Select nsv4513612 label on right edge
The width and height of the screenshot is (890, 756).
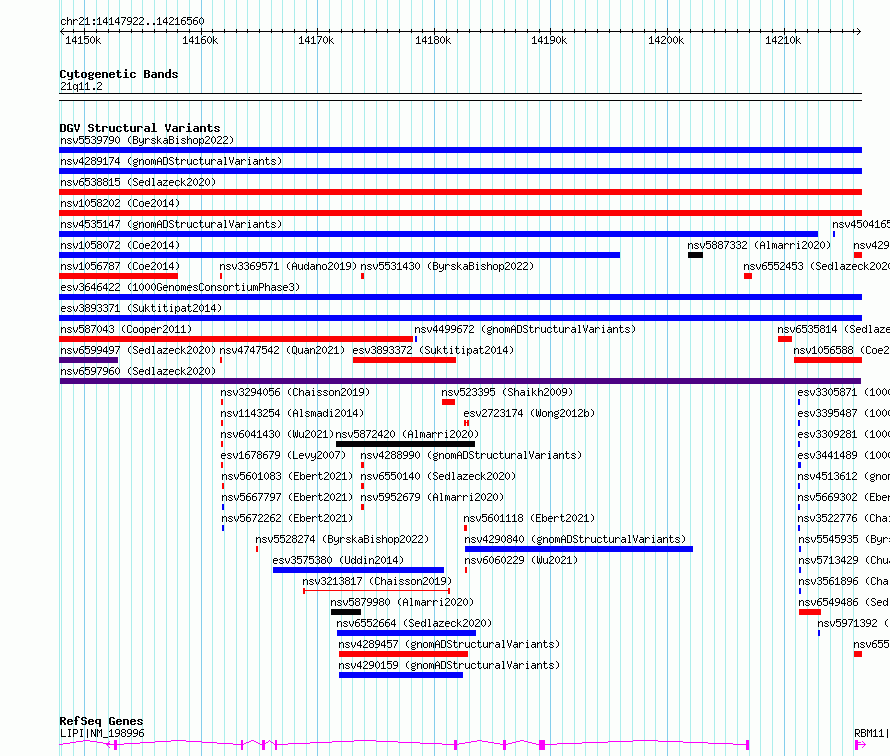click(843, 476)
